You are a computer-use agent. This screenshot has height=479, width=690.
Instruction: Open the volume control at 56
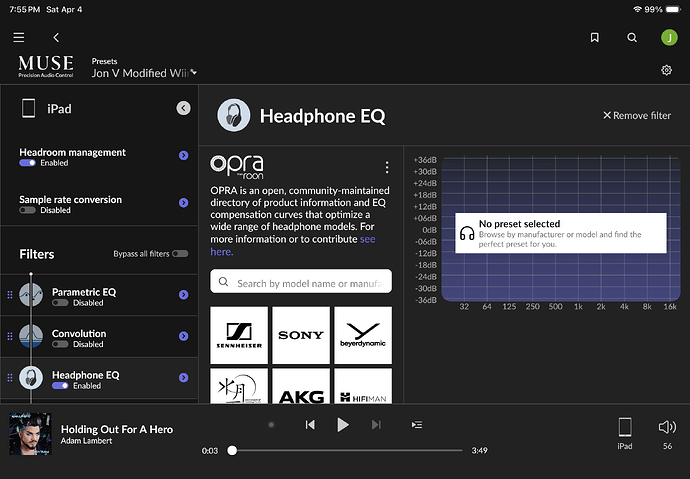pos(667,433)
